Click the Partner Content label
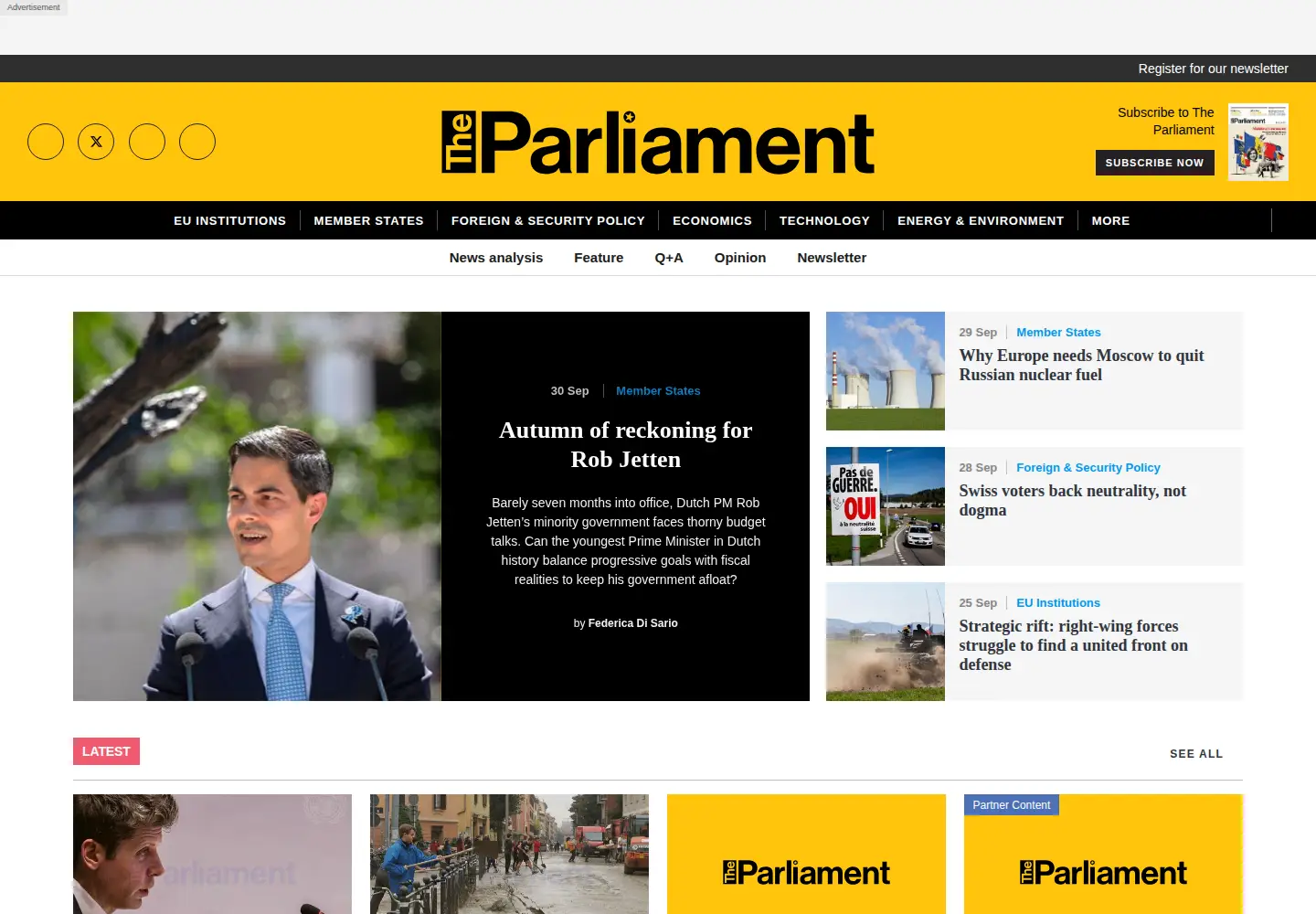This screenshot has width=1316, height=914. point(1012,805)
